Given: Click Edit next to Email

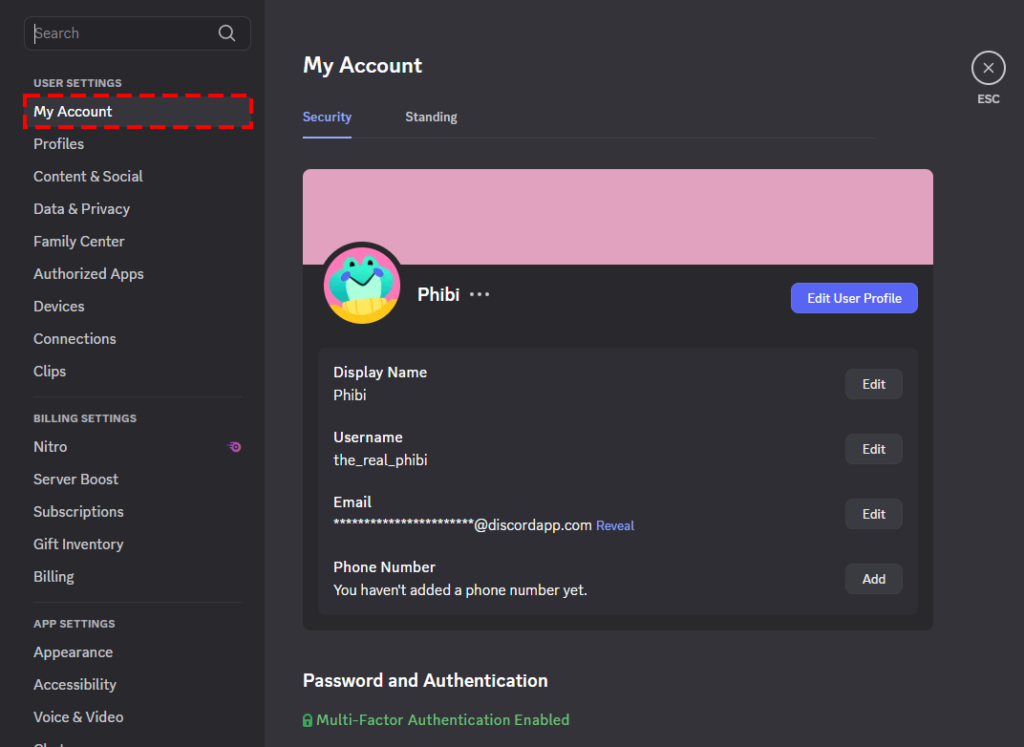Looking at the screenshot, I should [873, 514].
